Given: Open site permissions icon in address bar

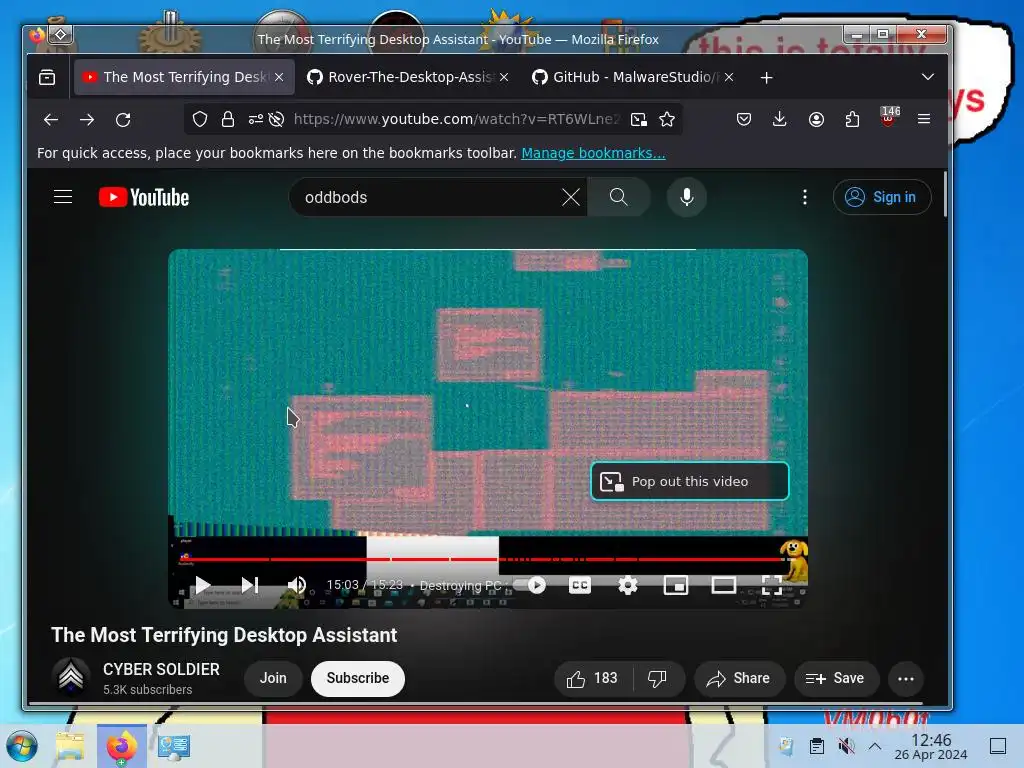Looking at the screenshot, I should tap(255, 119).
